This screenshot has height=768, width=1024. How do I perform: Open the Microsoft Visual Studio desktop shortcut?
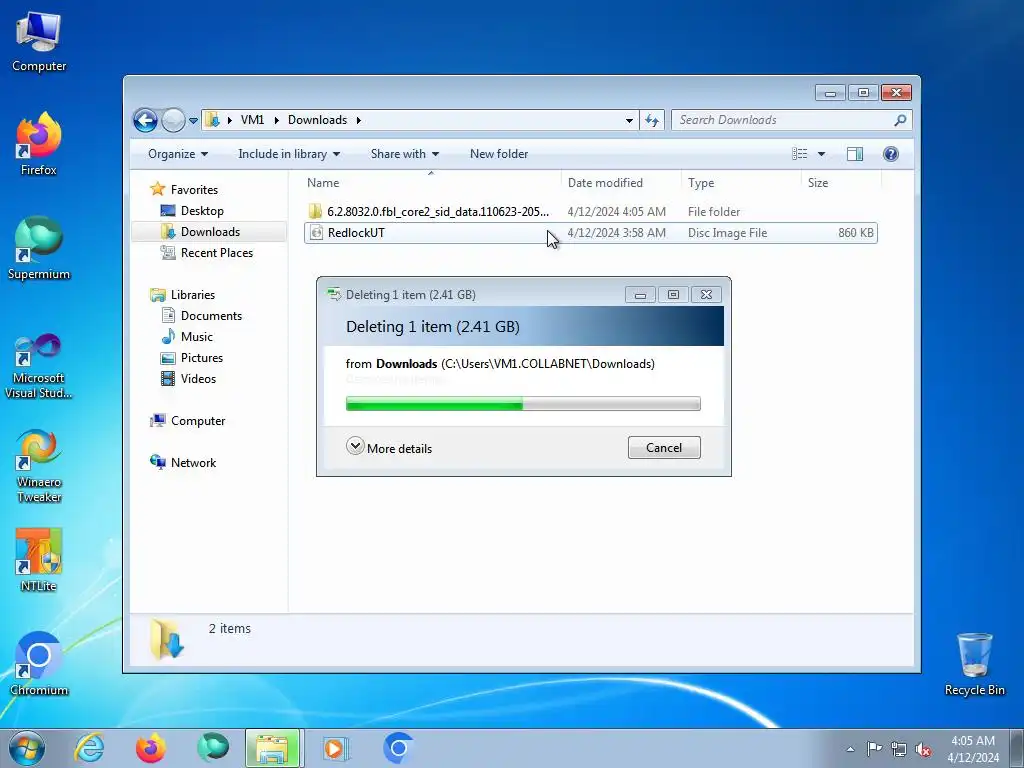(x=39, y=366)
